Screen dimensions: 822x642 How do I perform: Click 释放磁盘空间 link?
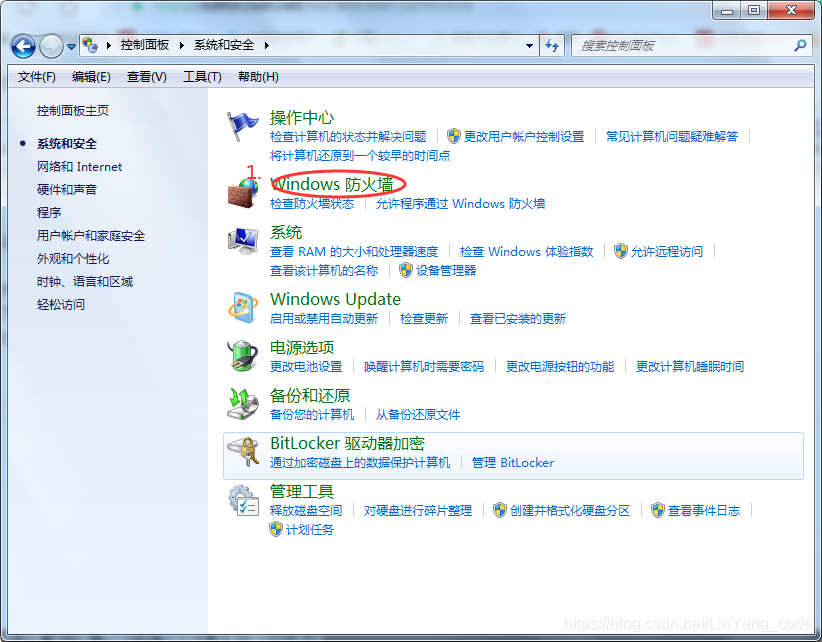[x=306, y=510]
